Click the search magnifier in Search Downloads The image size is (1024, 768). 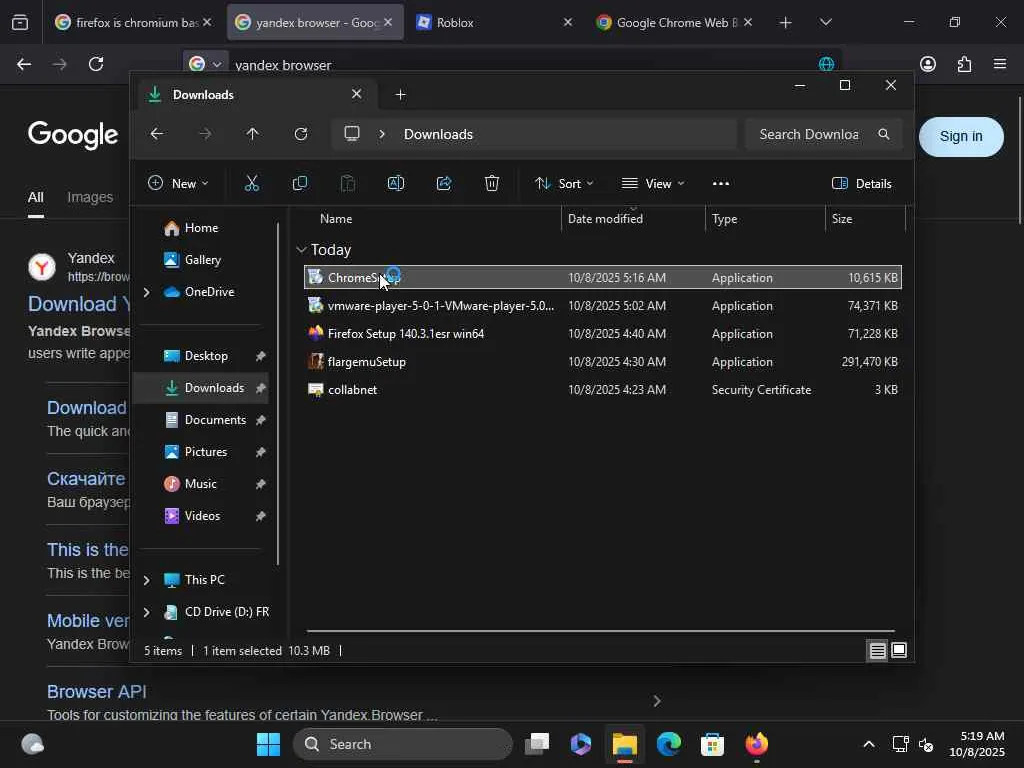[884, 134]
